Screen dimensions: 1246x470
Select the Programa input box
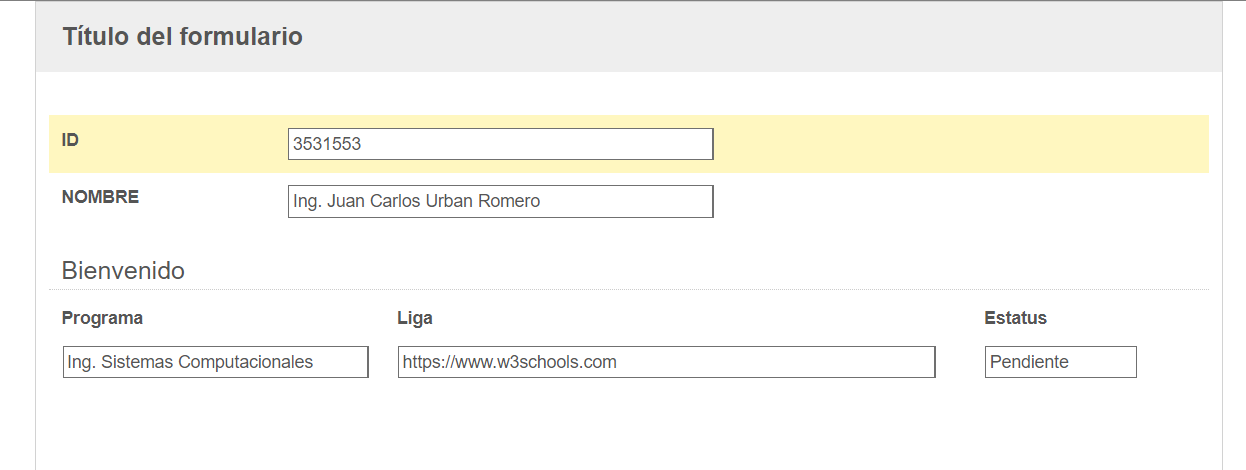point(215,362)
